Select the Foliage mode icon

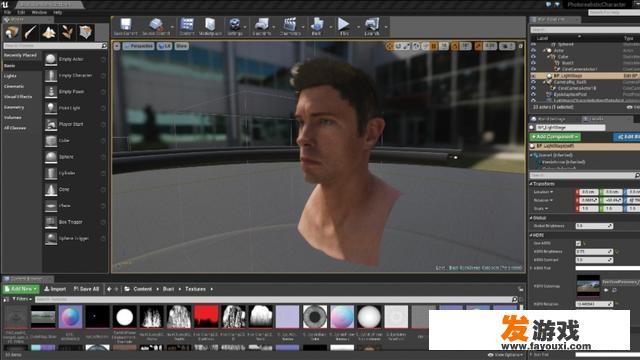tap(67, 32)
